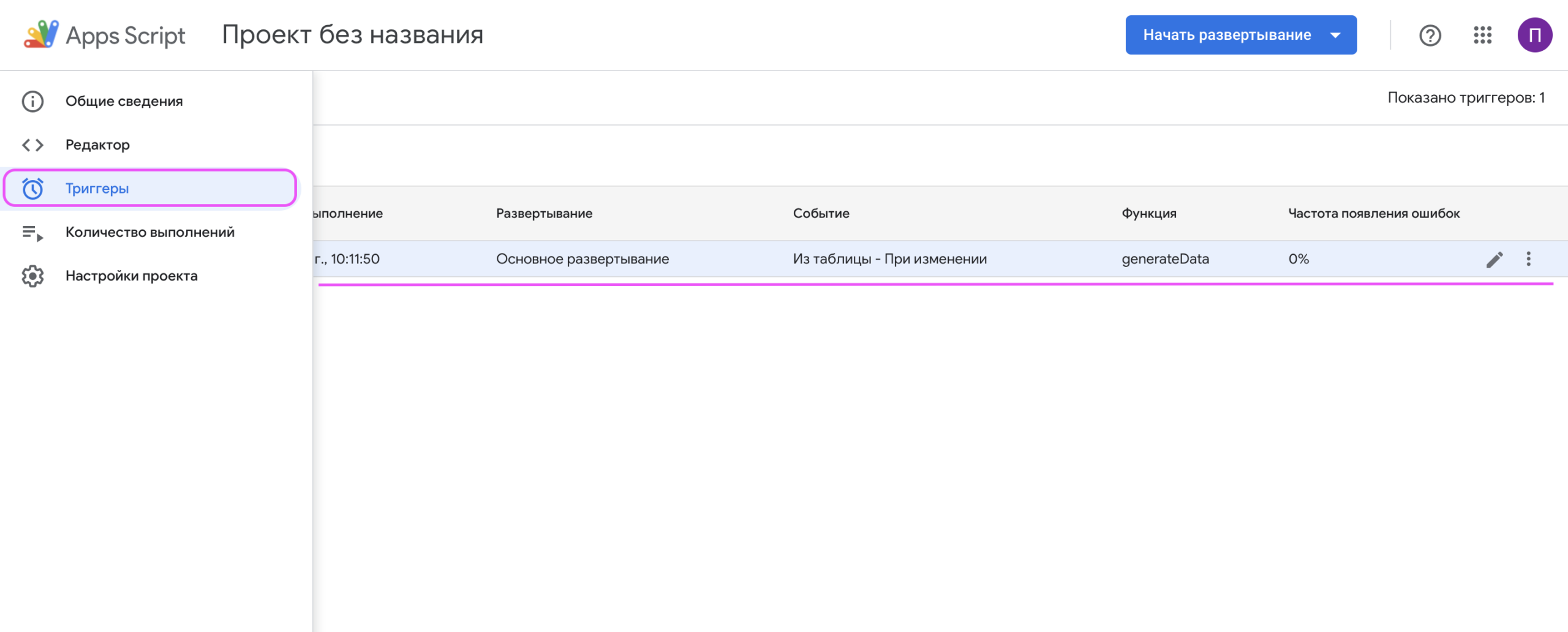Expand the deployment button dropdown arrow
The width and height of the screenshot is (1568, 632).
(x=1335, y=35)
